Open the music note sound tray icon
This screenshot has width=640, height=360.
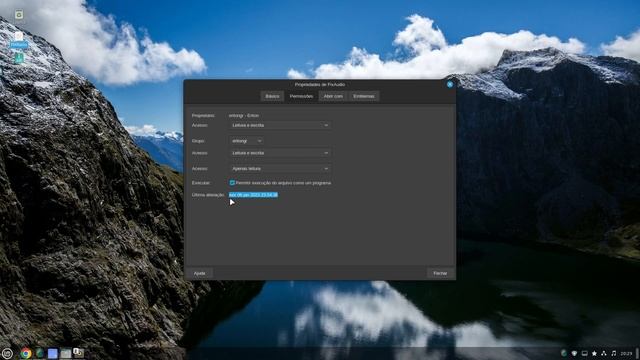point(613,353)
